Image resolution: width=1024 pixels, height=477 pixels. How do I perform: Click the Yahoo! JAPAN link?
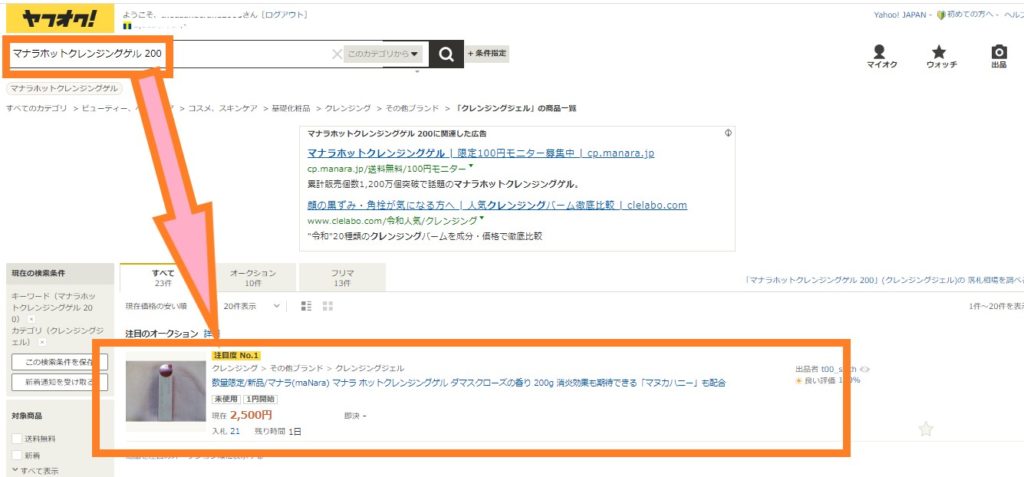[x=899, y=15]
